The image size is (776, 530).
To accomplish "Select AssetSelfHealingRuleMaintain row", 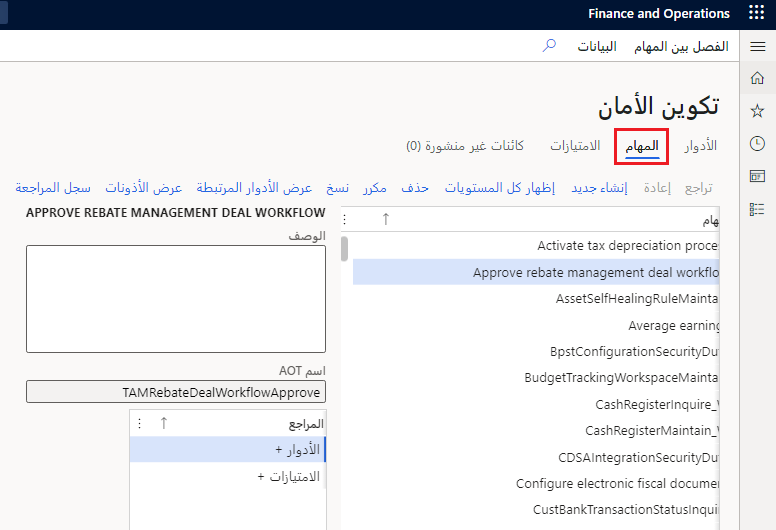I will (536, 298).
